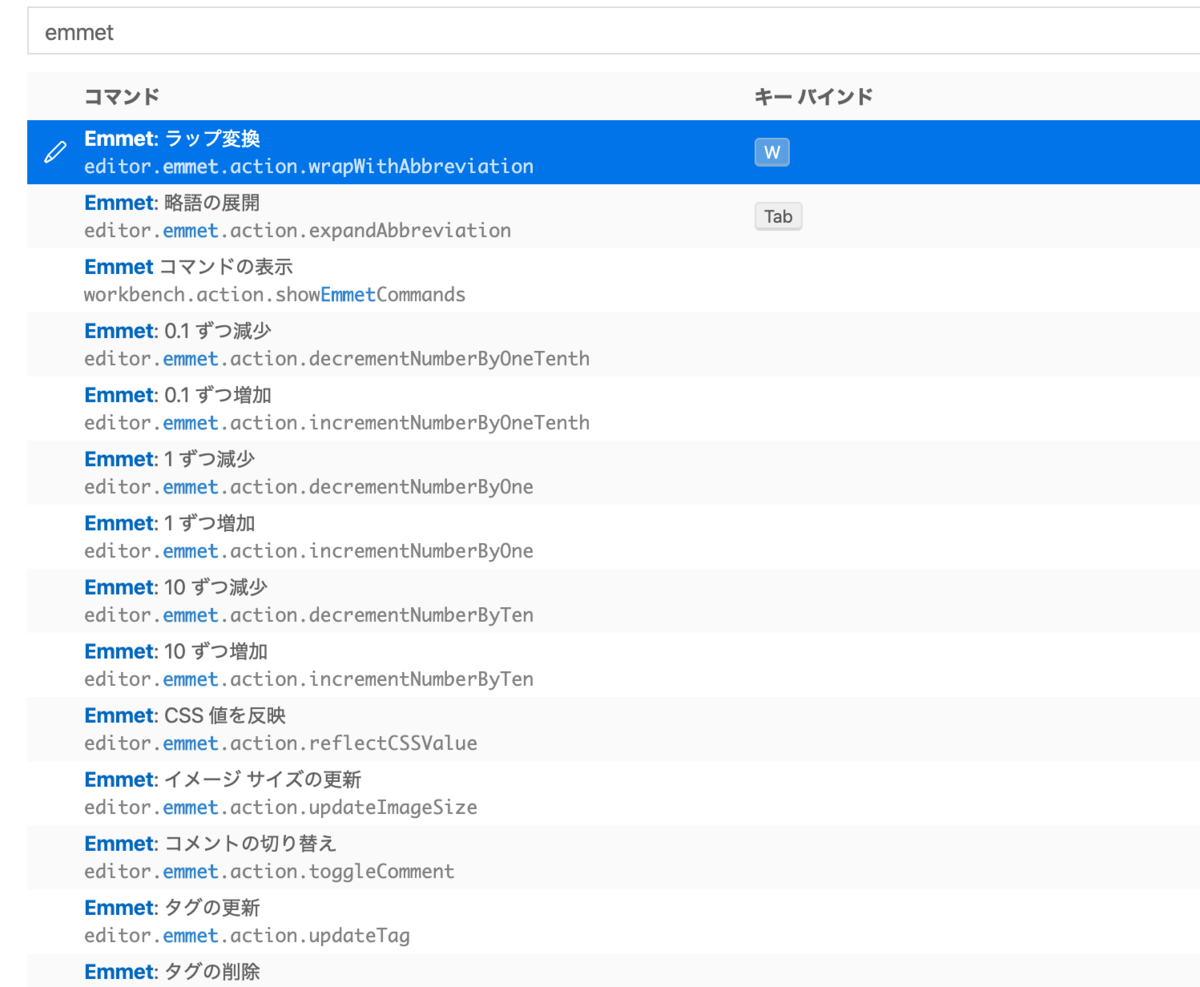Click the pencil edit icon on the ラップ変換 row

point(56,153)
